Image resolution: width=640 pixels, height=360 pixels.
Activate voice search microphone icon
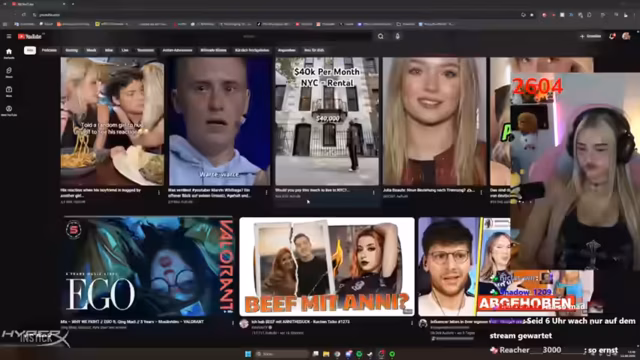tap(397, 36)
